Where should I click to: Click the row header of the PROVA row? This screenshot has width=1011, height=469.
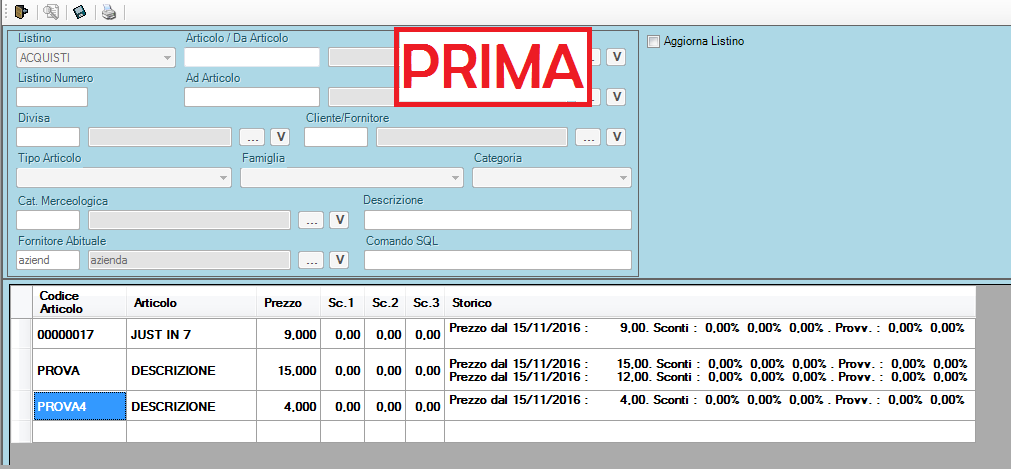click(x=22, y=370)
